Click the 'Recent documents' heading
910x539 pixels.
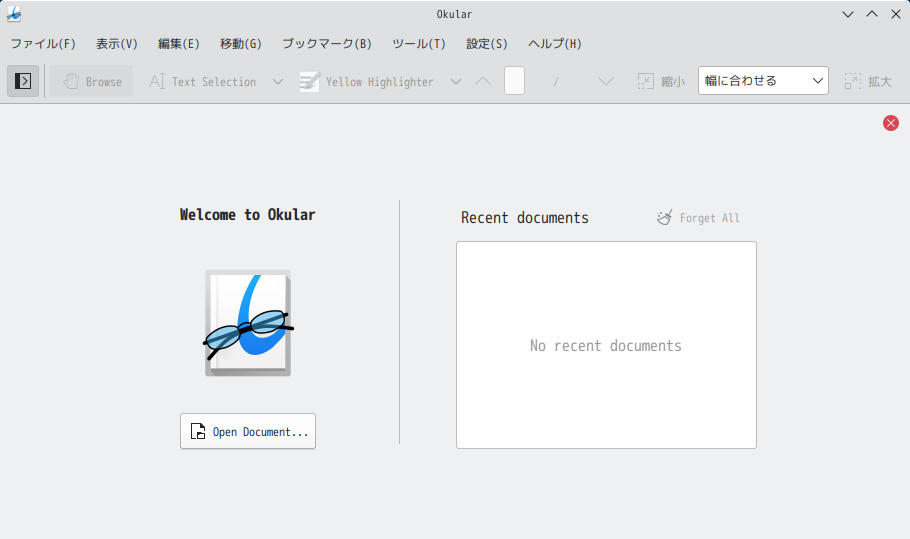tap(525, 218)
